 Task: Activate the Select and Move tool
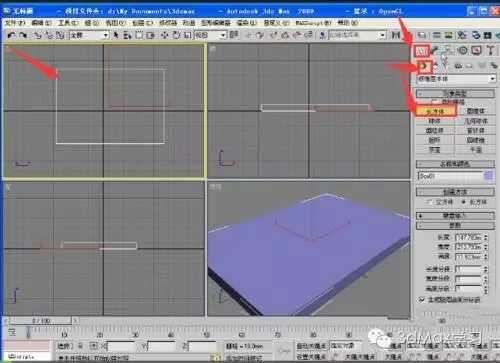click(164, 35)
